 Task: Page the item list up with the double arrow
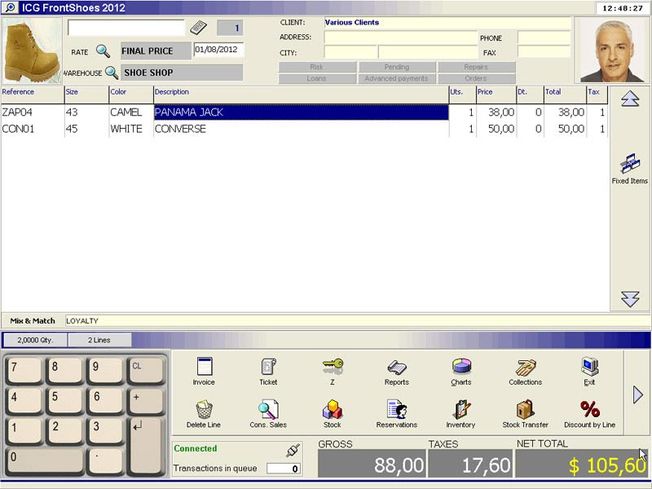coord(630,99)
